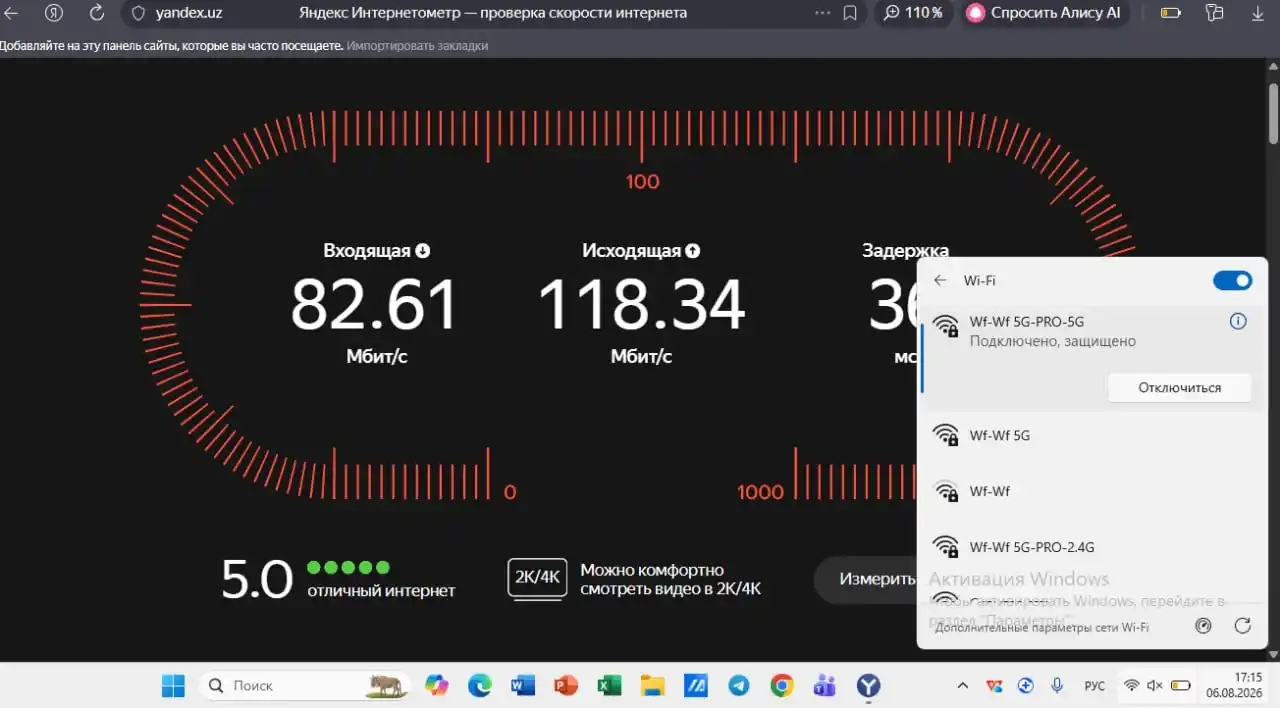1280x708 pixels.
Task: Open the Windows Start menu
Action: tap(173, 685)
